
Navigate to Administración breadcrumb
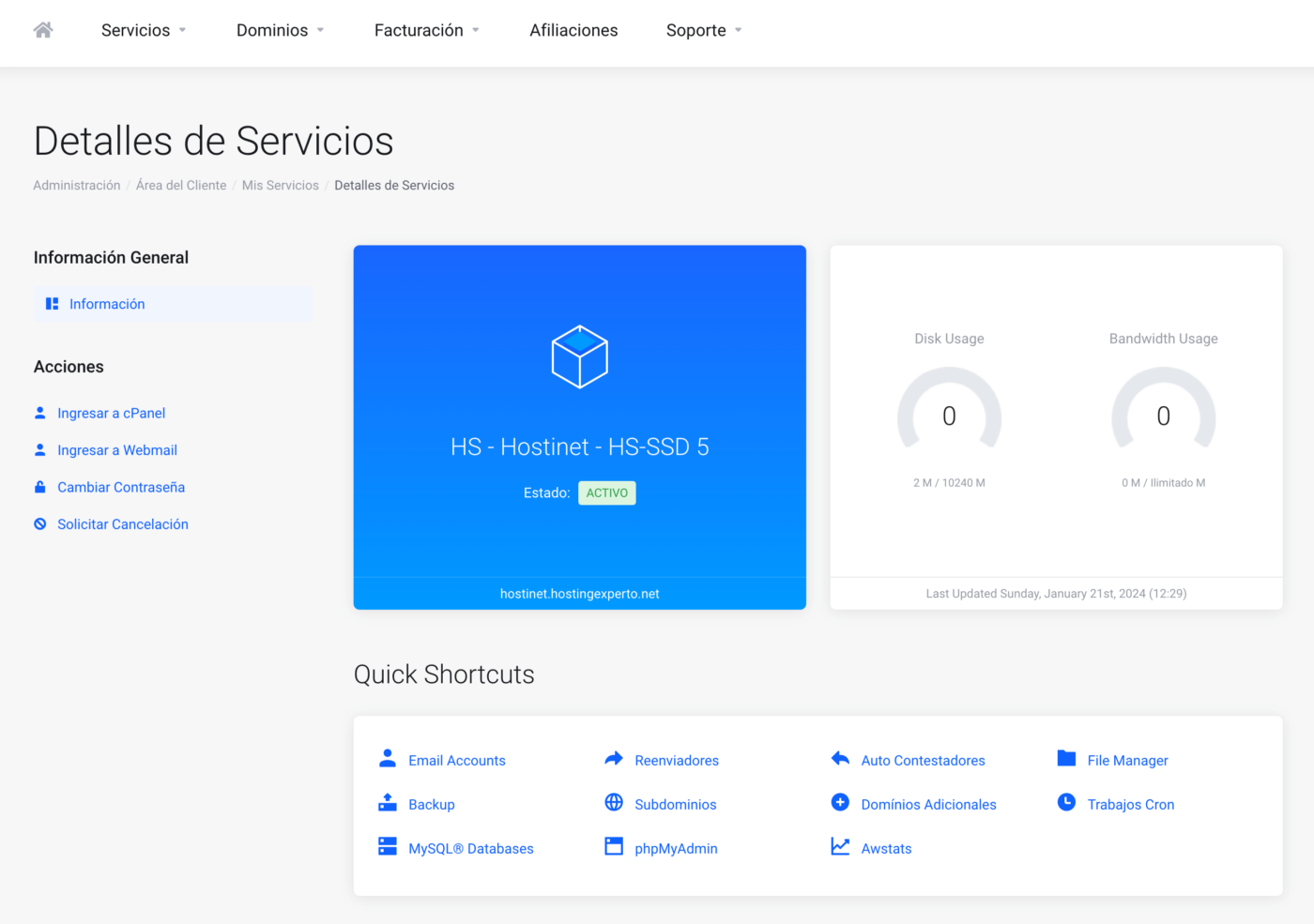tap(77, 186)
